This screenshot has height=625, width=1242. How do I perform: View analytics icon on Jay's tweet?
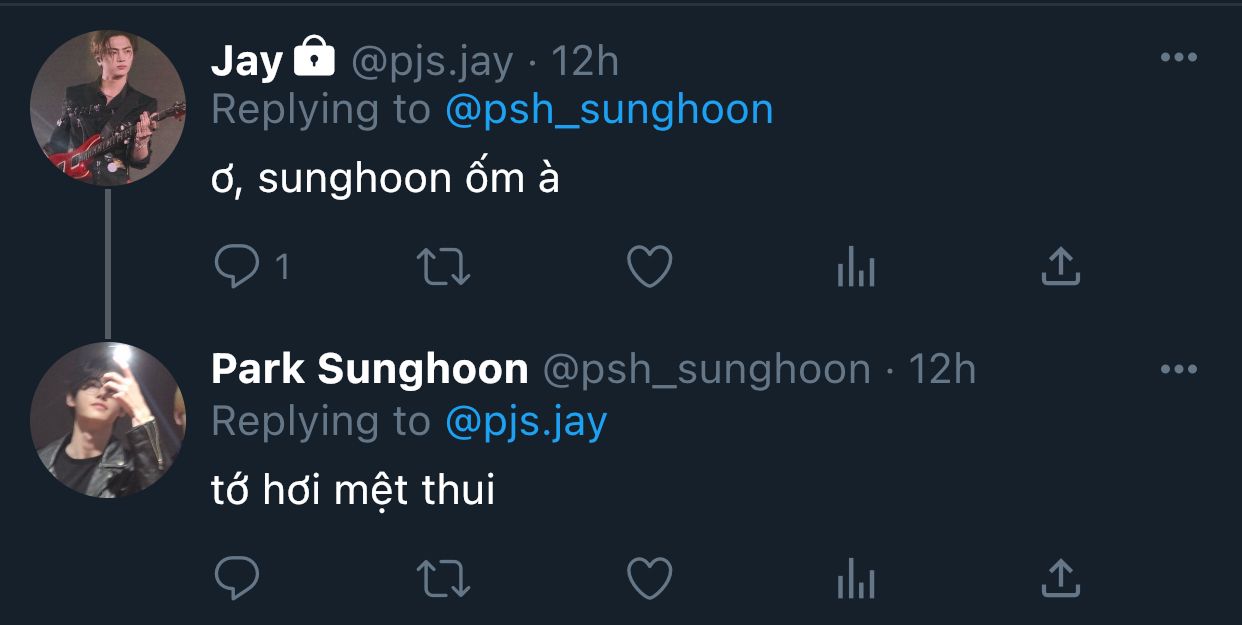pyautogui.click(x=856, y=268)
